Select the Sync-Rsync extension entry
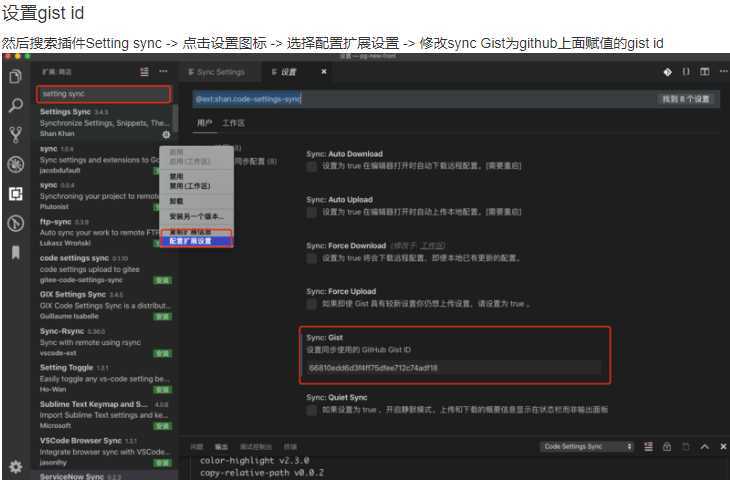 point(105,342)
